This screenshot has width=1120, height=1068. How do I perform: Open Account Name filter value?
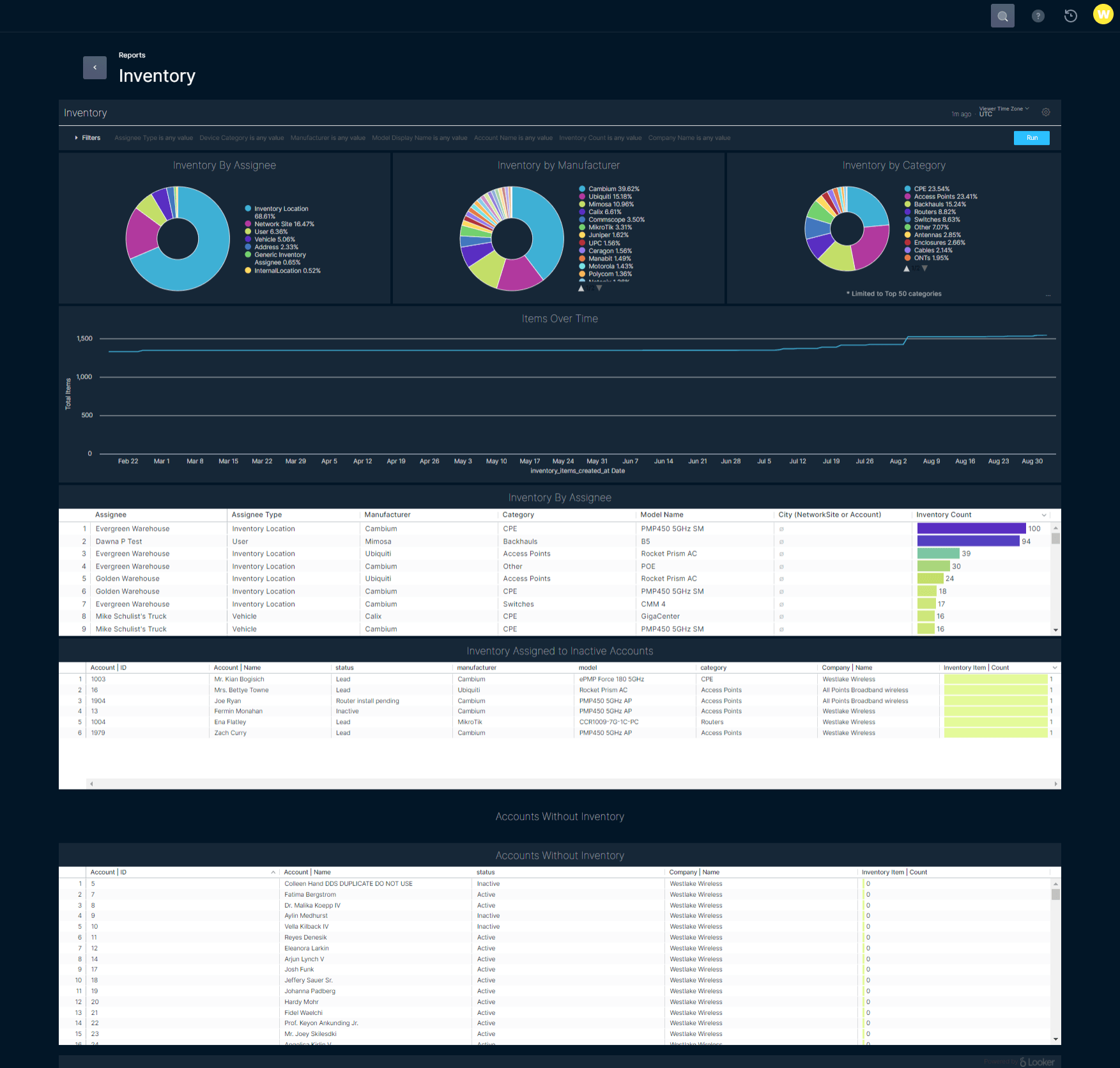coord(513,138)
